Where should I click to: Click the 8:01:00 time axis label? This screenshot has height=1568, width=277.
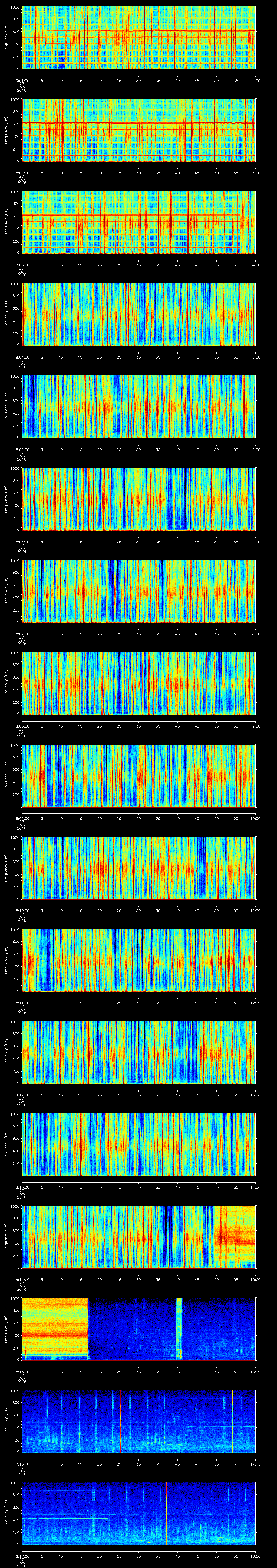tap(22, 80)
